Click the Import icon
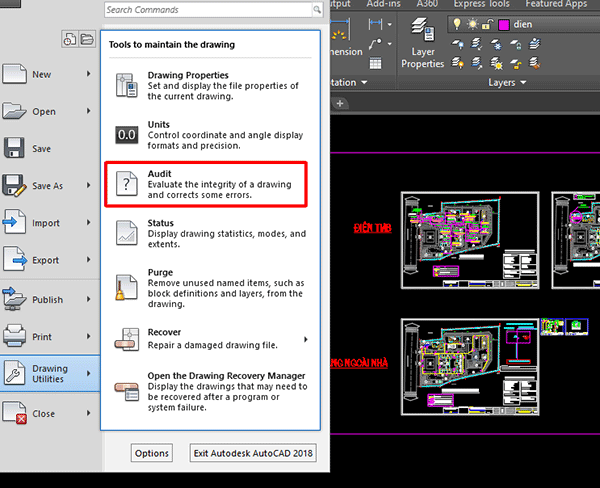Screen dimensions: 600x488 (15, 222)
